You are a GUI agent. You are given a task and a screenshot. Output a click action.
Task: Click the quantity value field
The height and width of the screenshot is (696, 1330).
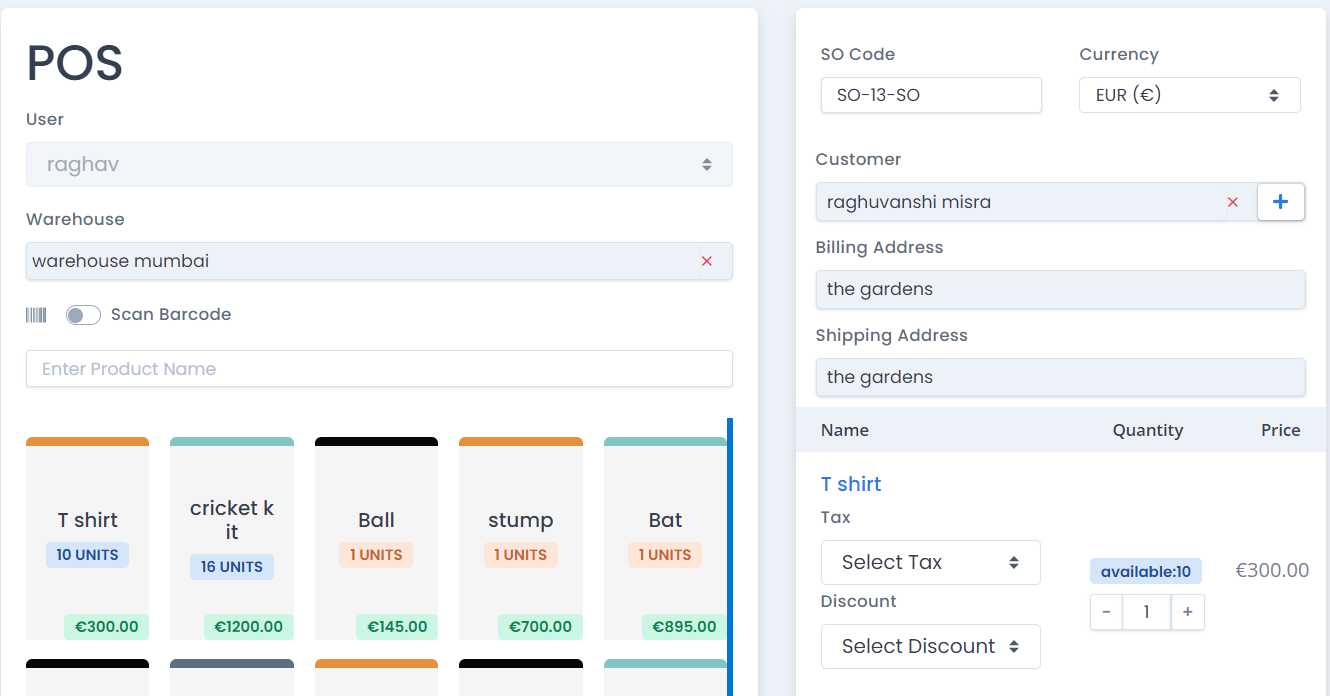1147,612
